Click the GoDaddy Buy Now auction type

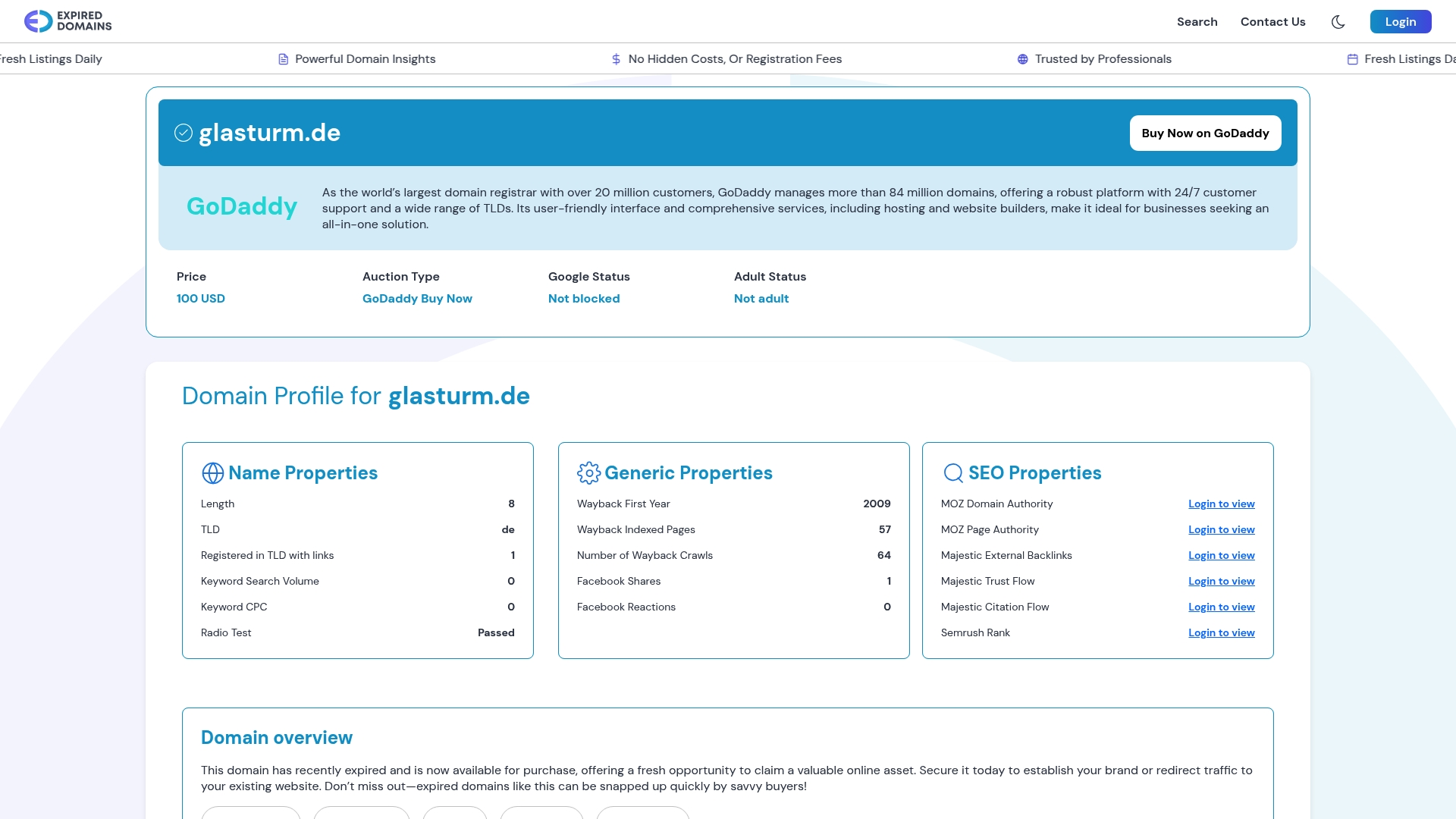pyautogui.click(x=417, y=299)
